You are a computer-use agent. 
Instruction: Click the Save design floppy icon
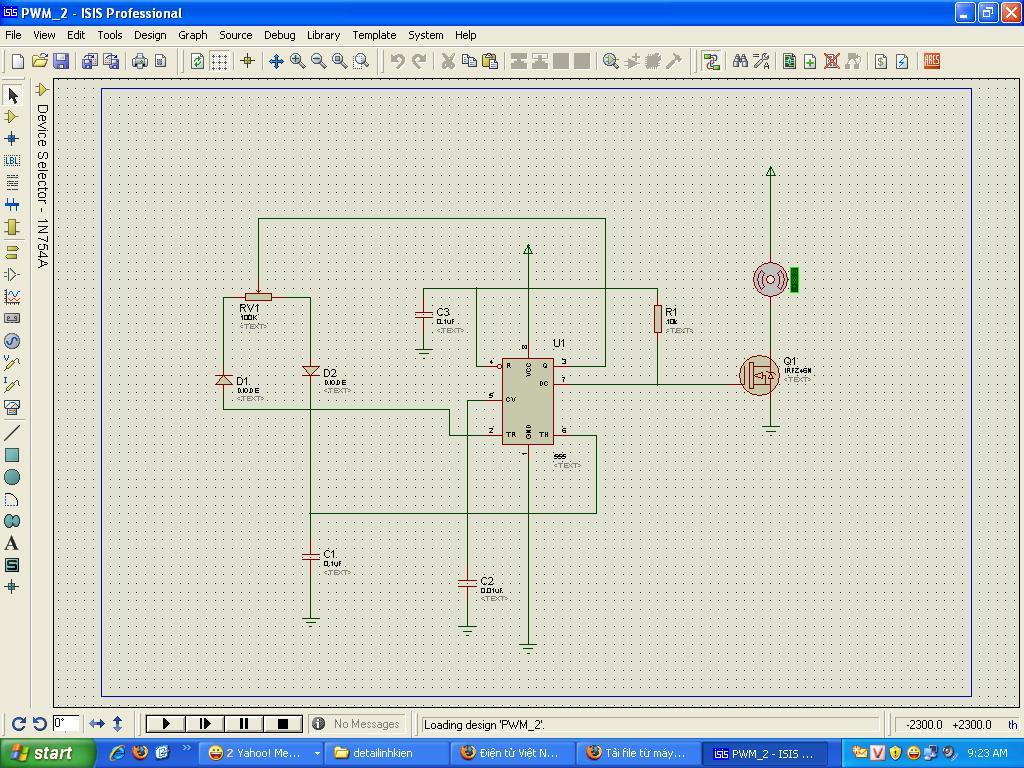60,61
